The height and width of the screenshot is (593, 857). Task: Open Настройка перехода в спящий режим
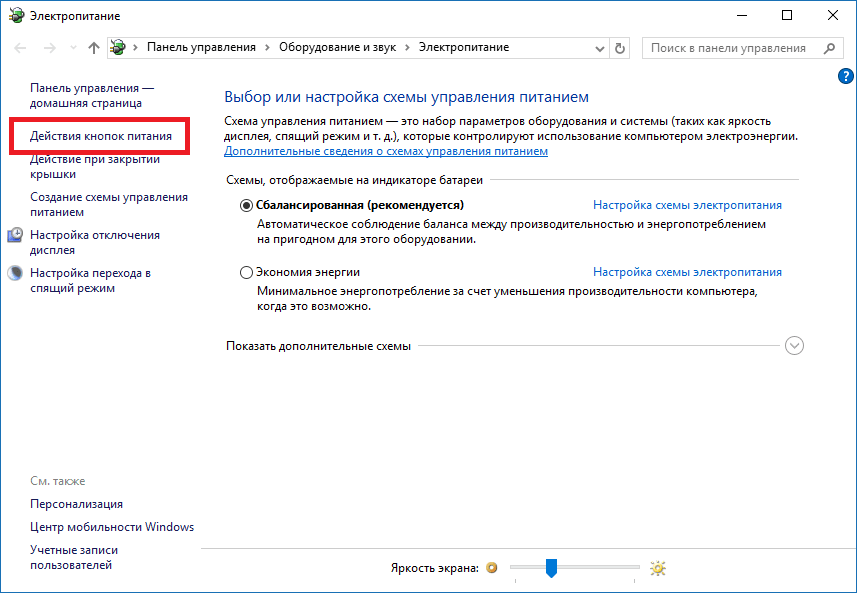90,280
